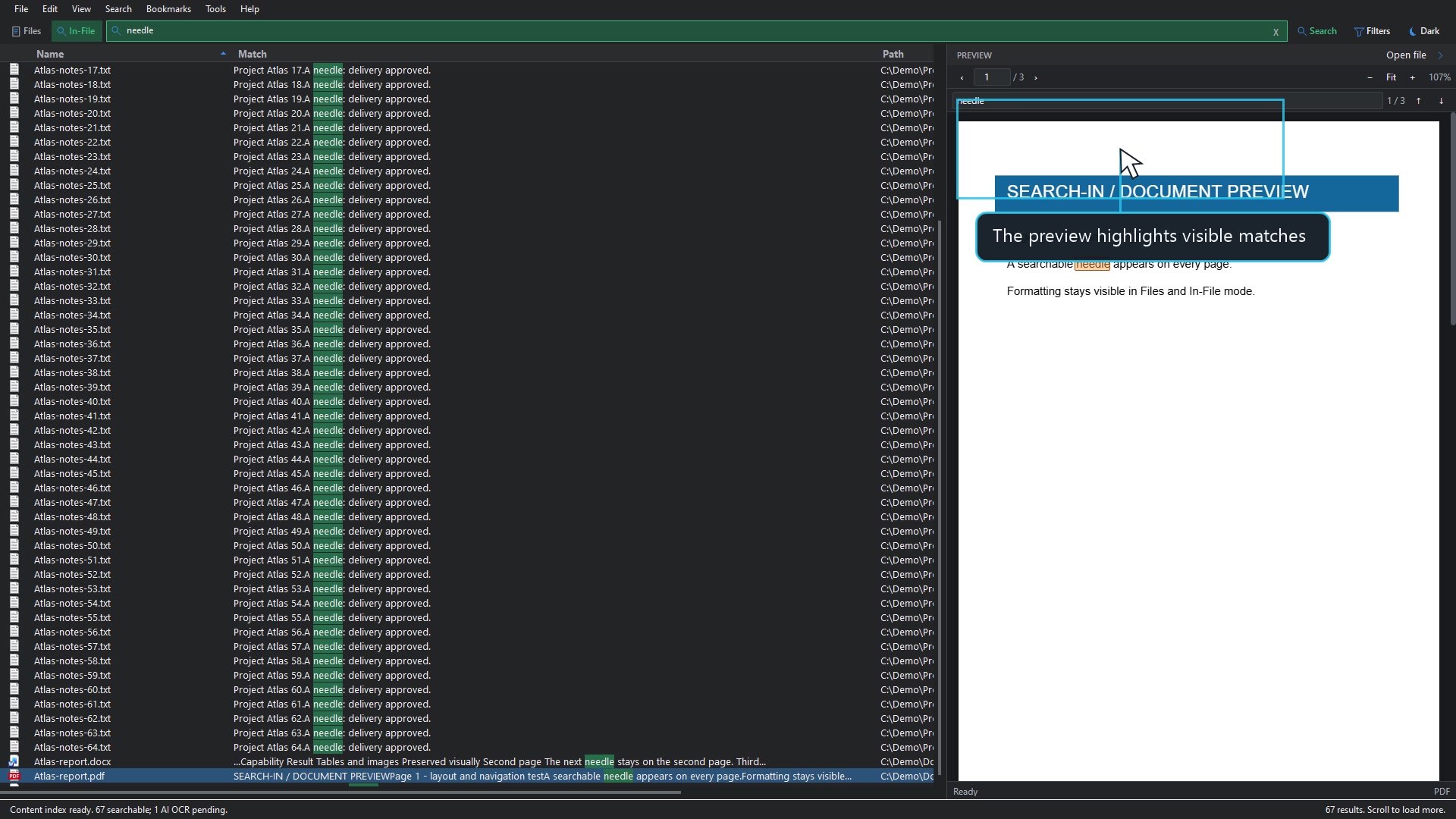This screenshot has height=819, width=1456.
Task: Switch to Files search mode
Action: pyautogui.click(x=27, y=31)
